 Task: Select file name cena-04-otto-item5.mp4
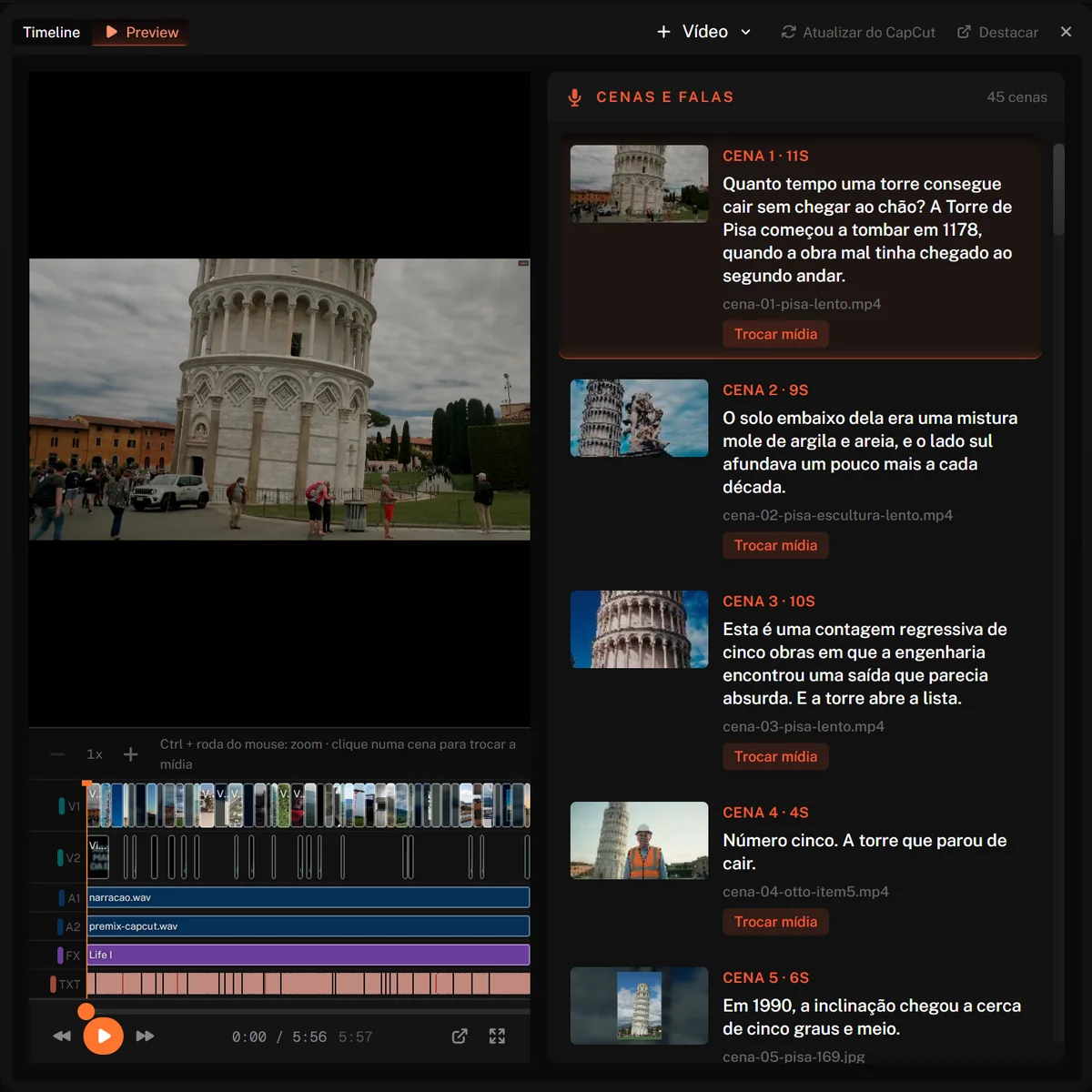(805, 892)
